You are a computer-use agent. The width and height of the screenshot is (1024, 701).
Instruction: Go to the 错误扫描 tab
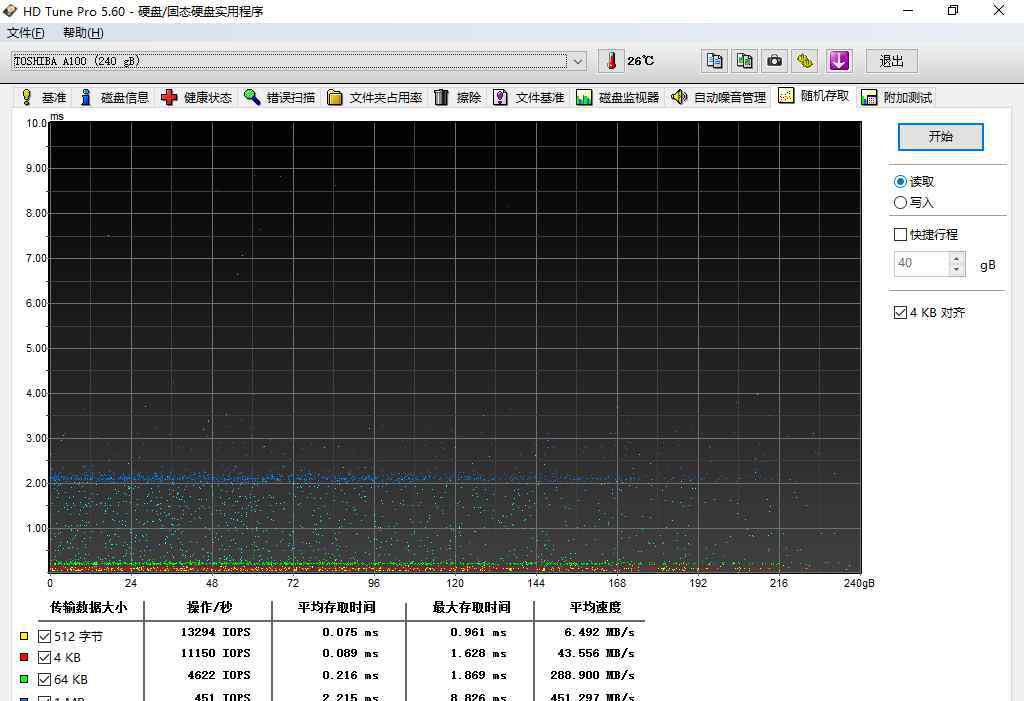click(280, 97)
